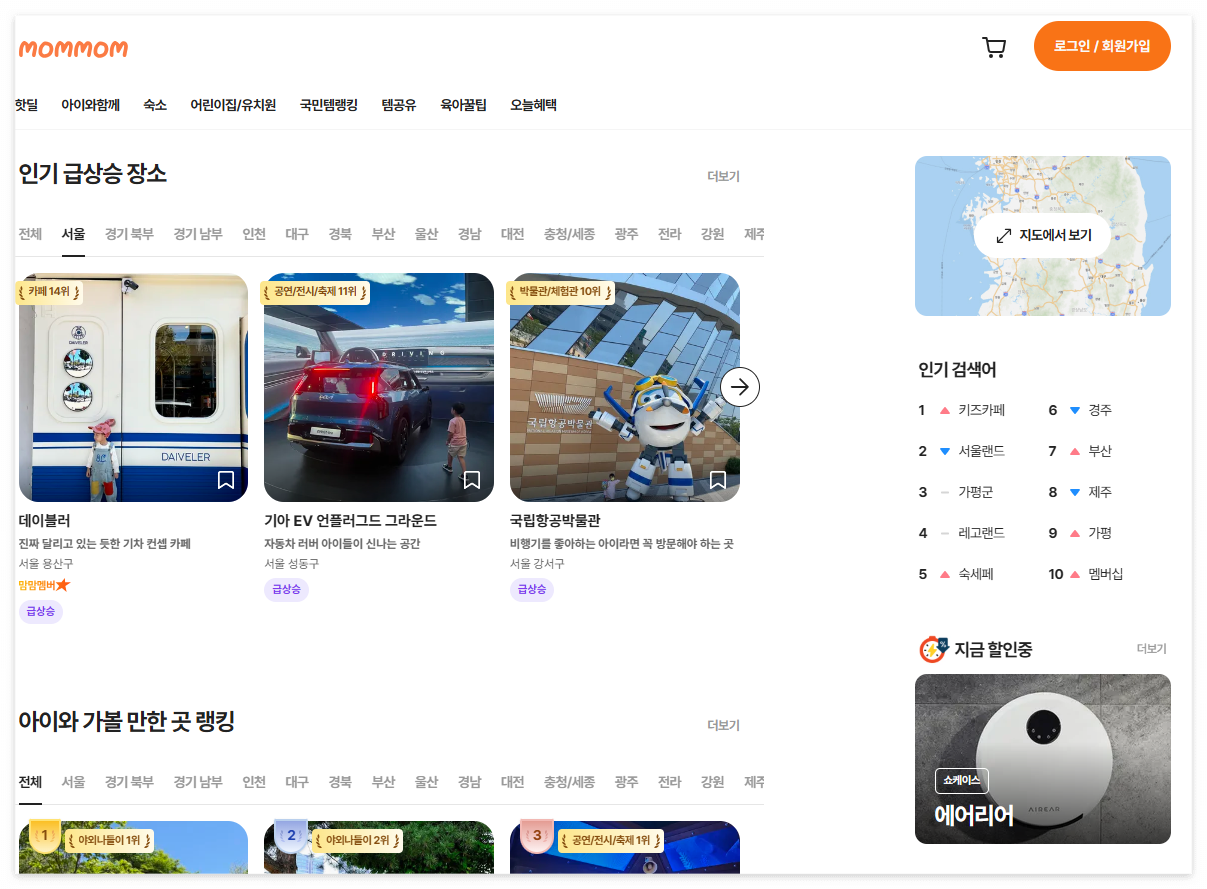Screen dimensions: 1207x889
Task: Open the 국민템랭킹 menu
Action: click(x=328, y=104)
